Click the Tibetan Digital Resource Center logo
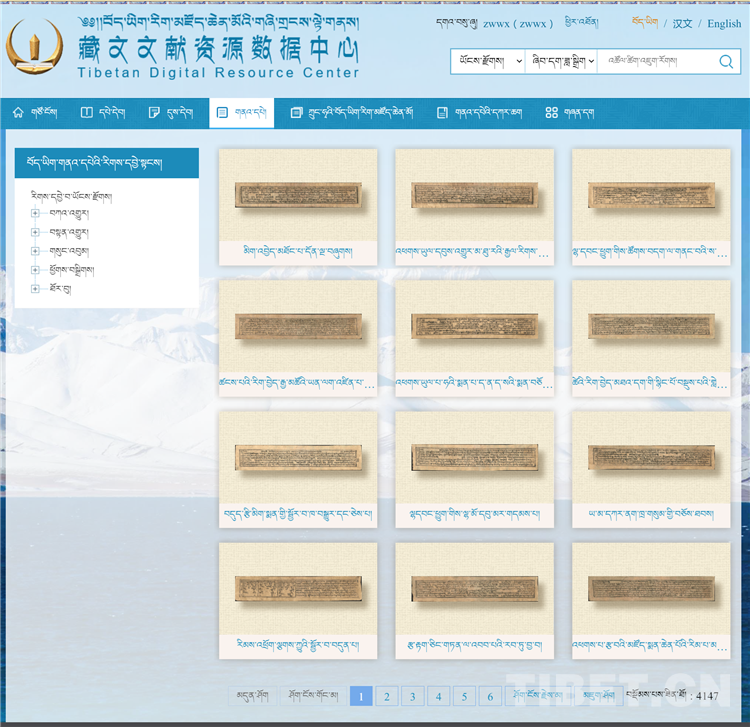Viewport: 750px width, 727px height. pyautogui.click(x=35, y=47)
